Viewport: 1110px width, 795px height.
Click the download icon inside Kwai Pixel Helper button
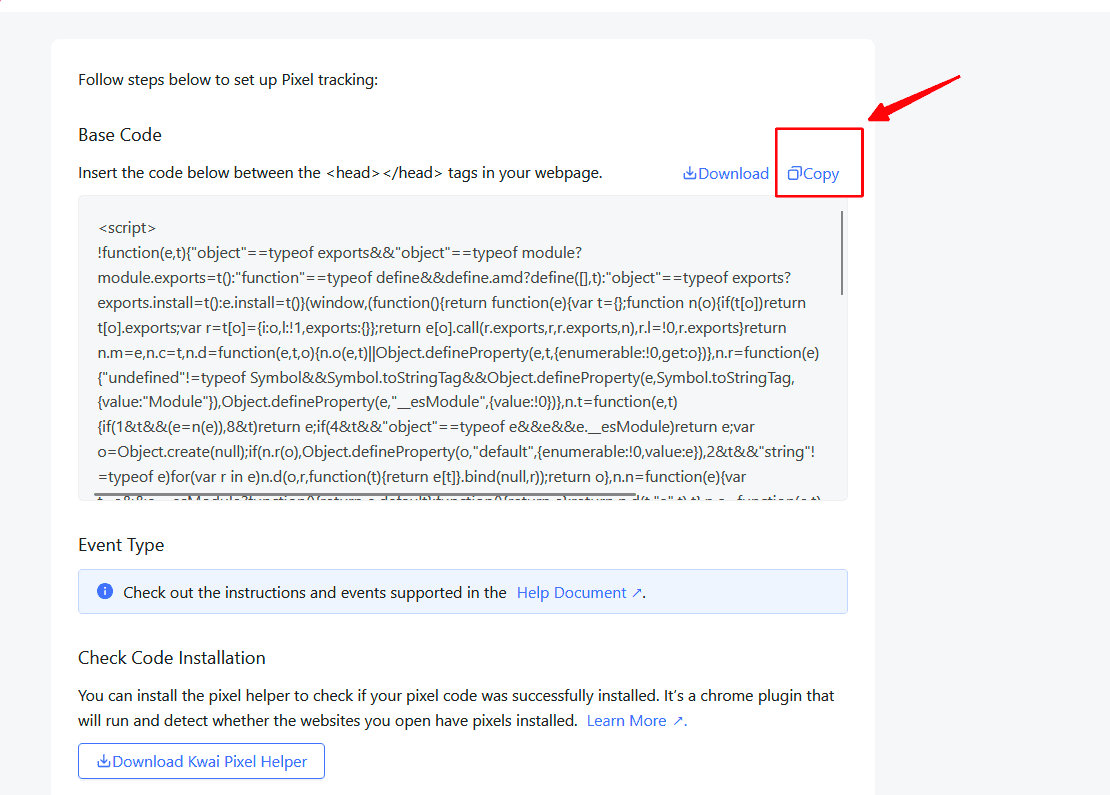(x=104, y=762)
